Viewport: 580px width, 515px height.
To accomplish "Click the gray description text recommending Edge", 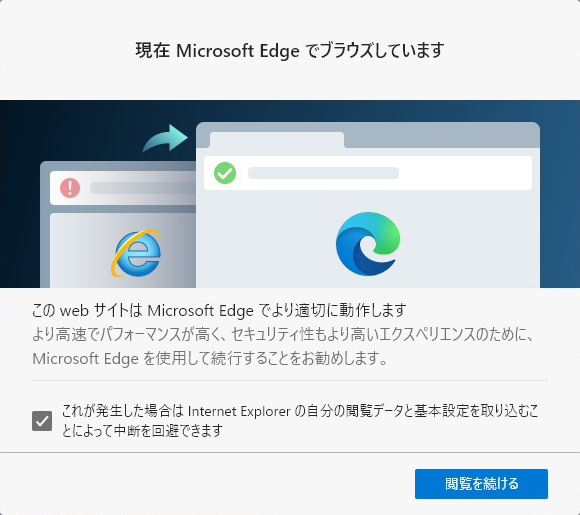I will click(x=283, y=347).
